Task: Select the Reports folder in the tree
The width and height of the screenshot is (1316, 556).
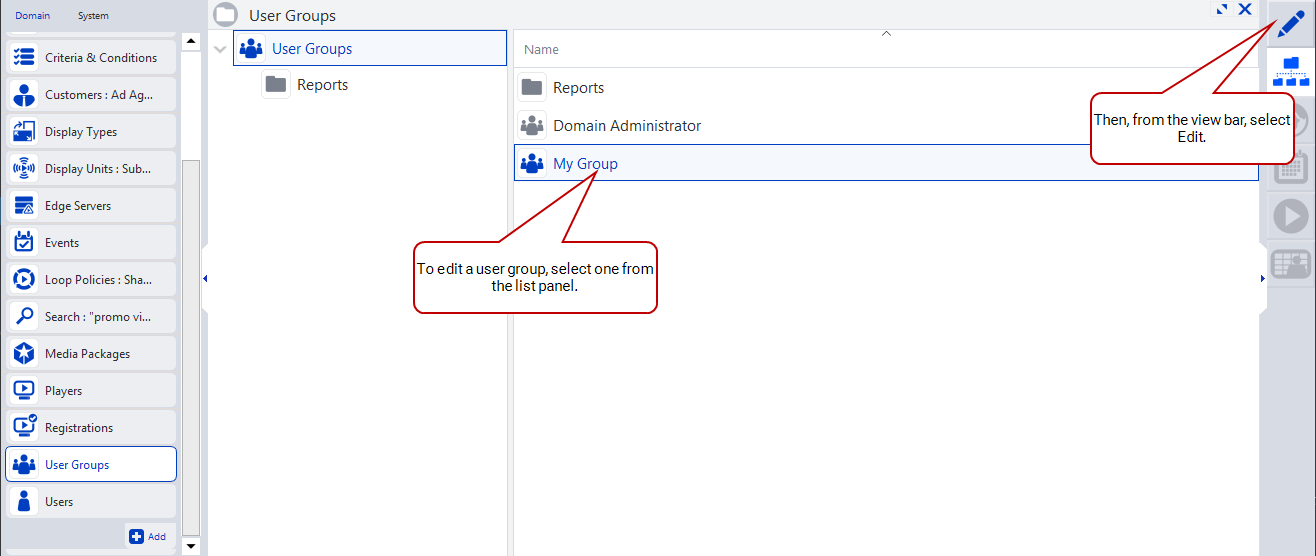Action: click(x=321, y=85)
